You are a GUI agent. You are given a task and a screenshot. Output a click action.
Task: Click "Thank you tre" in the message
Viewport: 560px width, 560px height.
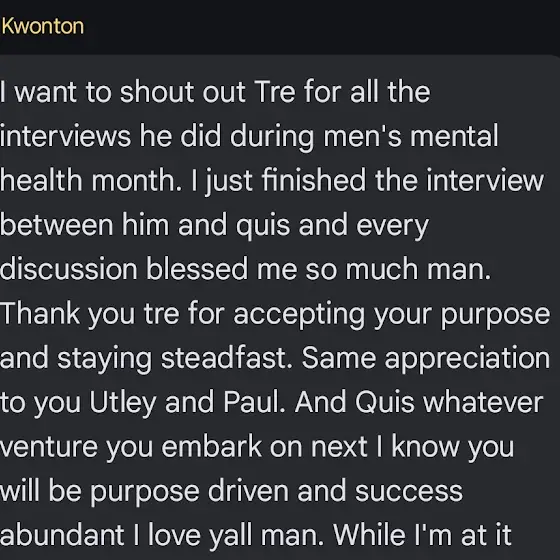point(89,314)
